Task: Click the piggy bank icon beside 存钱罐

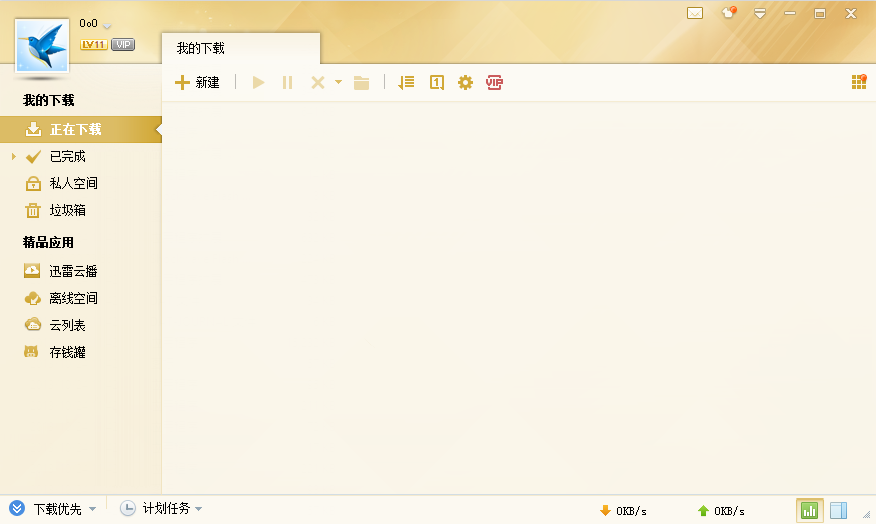Action: point(31,352)
